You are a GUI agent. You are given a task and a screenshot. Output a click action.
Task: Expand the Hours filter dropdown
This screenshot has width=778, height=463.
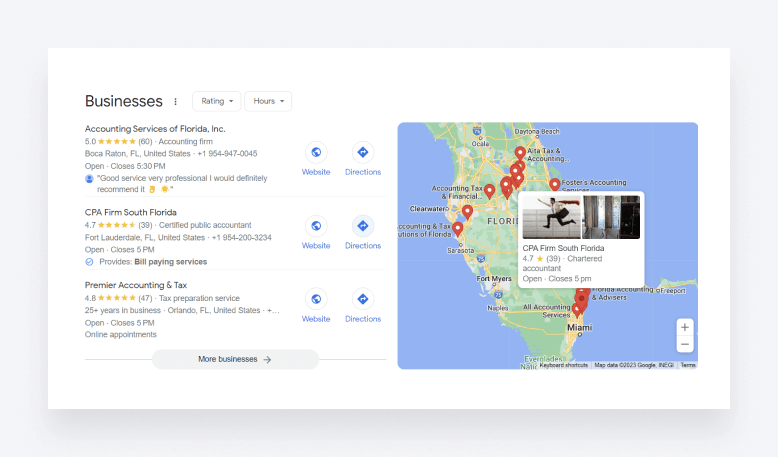[268, 101]
